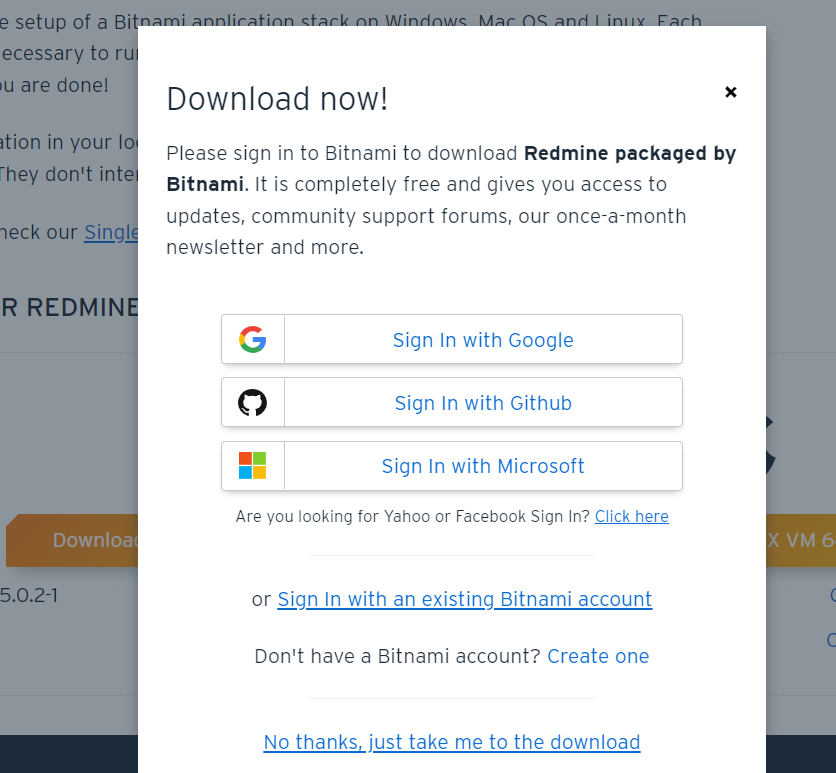Image resolution: width=836 pixels, height=773 pixels.
Task: Open Click here link for Yahoo or Facebook
Action: click(632, 516)
